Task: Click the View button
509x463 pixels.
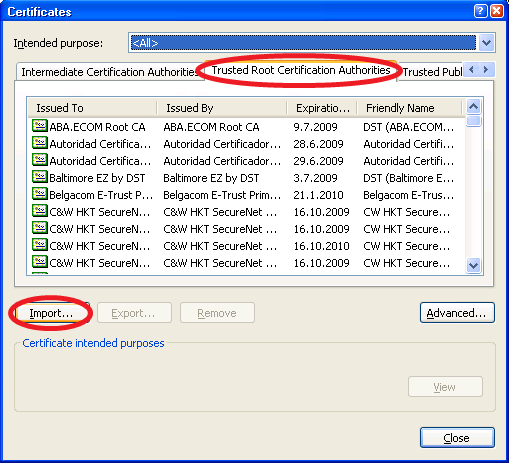Action: [x=445, y=387]
